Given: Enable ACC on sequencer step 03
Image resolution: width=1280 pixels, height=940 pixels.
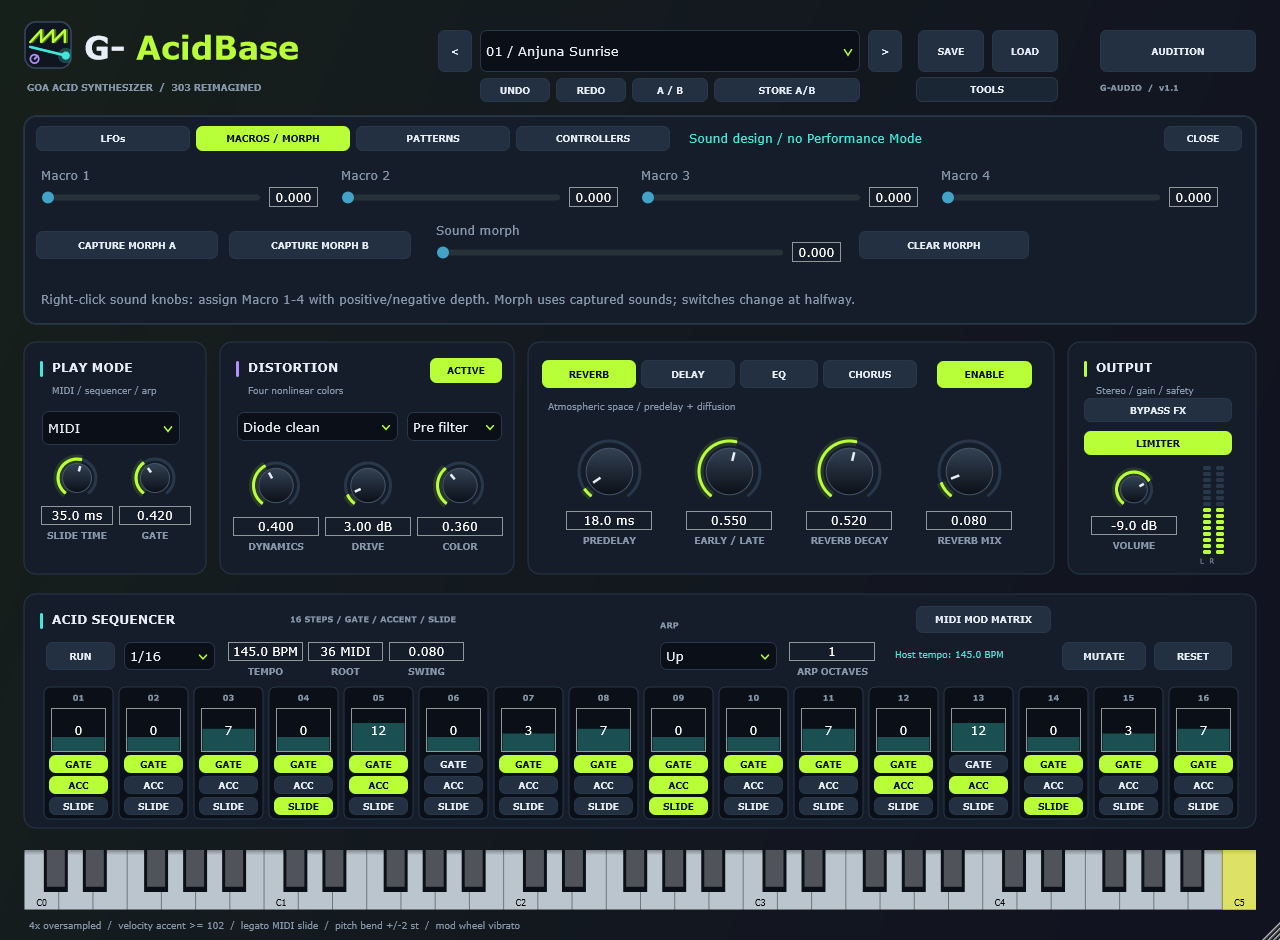Looking at the screenshot, I should tap(229, 785).
